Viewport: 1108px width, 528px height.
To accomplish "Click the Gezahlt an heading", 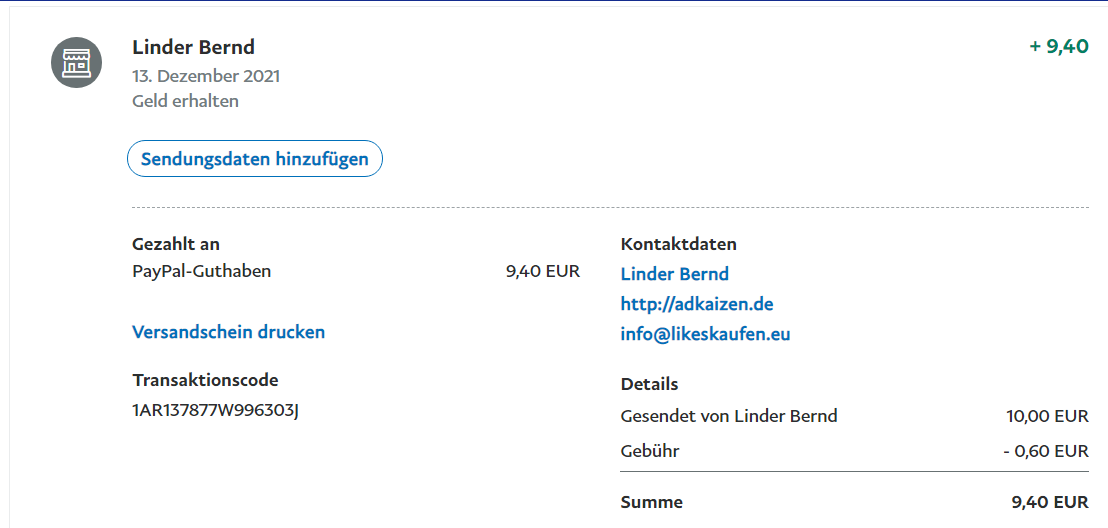I will point(176,245).
